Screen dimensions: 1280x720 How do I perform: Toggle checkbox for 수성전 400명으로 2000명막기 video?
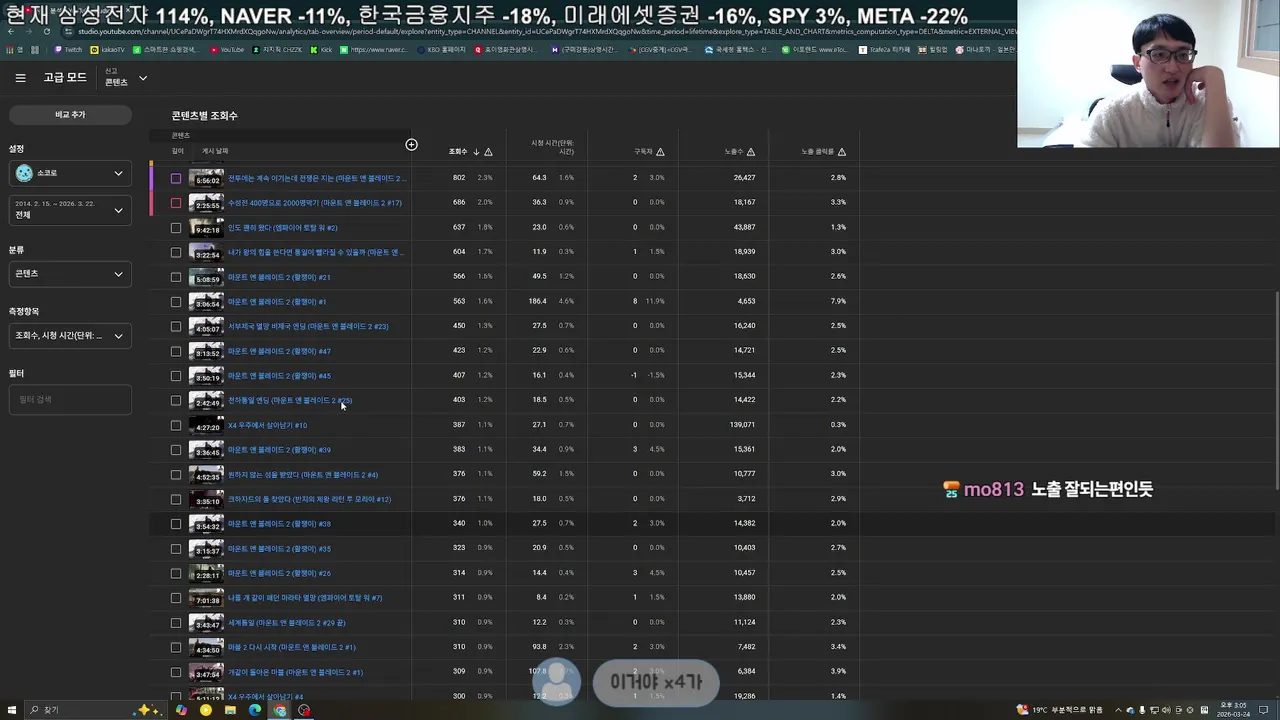(x=176, y=203)
